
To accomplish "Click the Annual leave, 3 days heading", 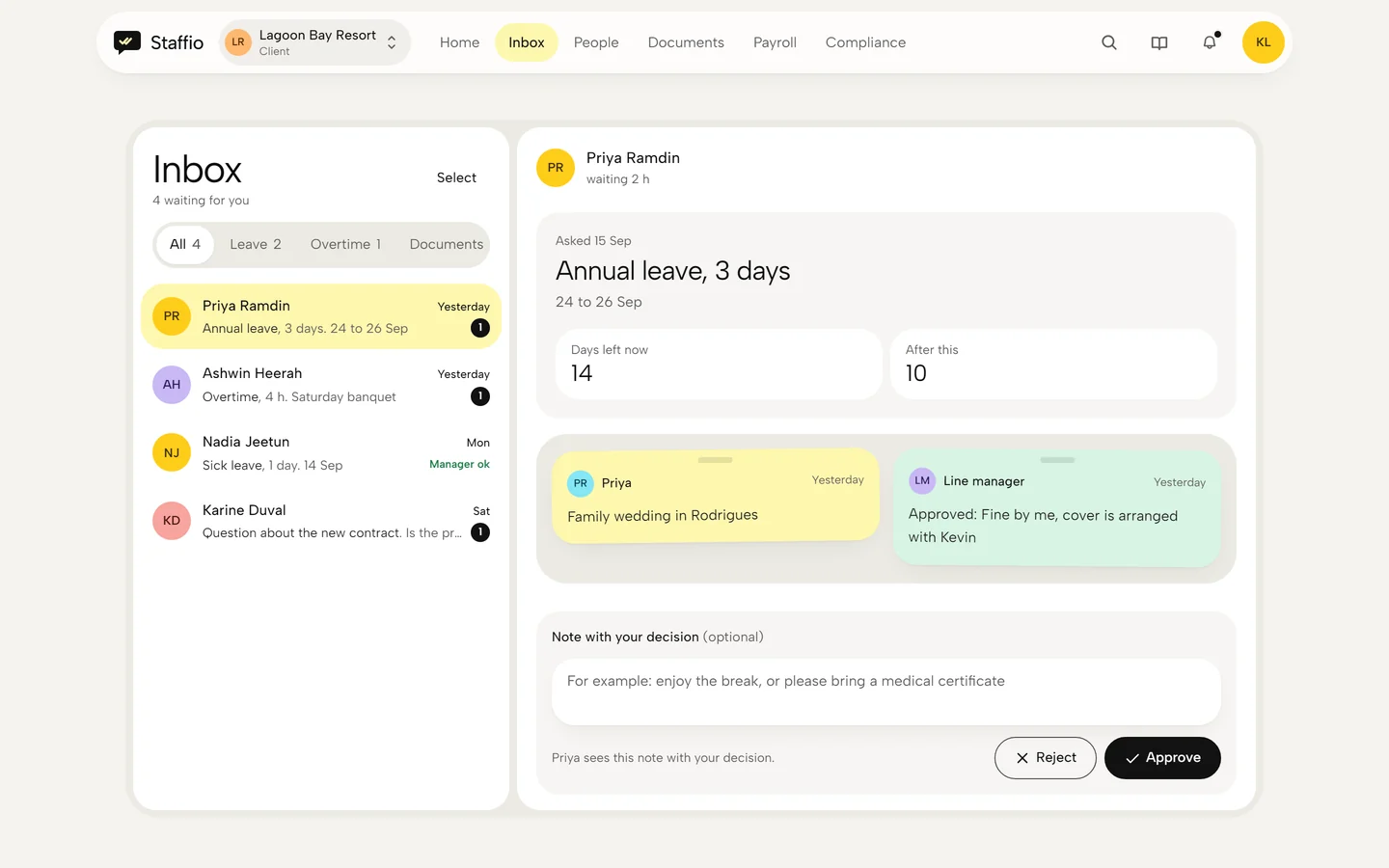I will coord(673,271).
